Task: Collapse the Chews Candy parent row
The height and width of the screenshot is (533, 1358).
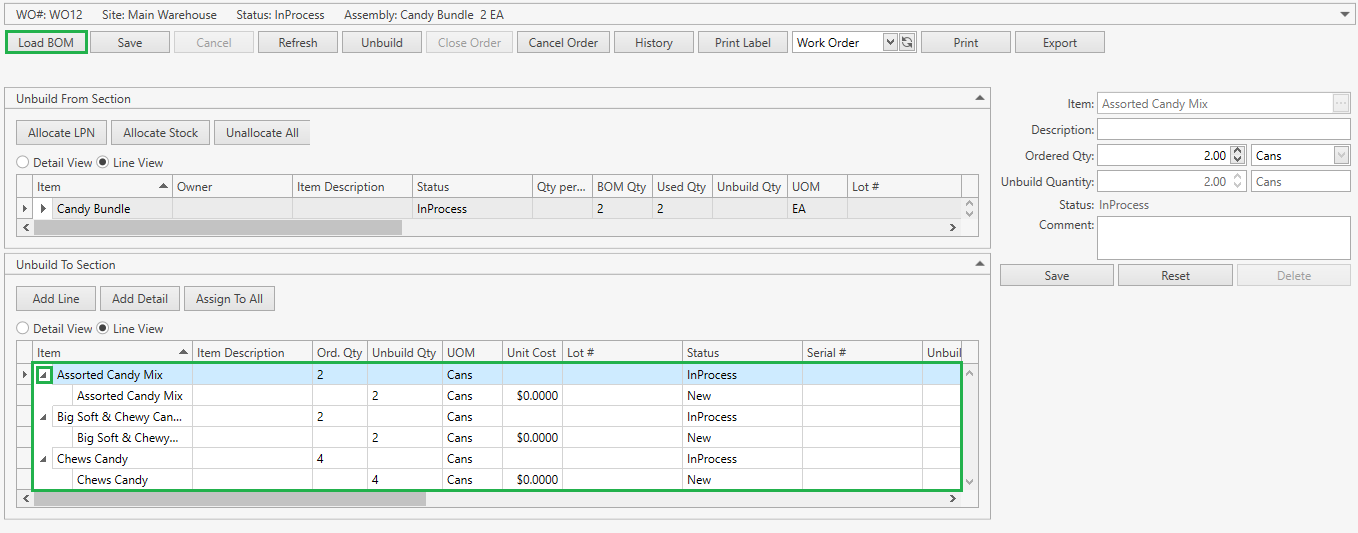Action: pyautogui.click(x=43, y=459)
